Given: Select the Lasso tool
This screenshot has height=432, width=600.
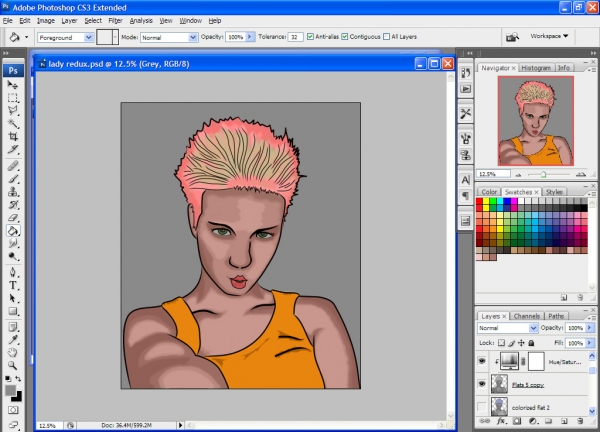Looking at the screenshot, I should (13, 110).
